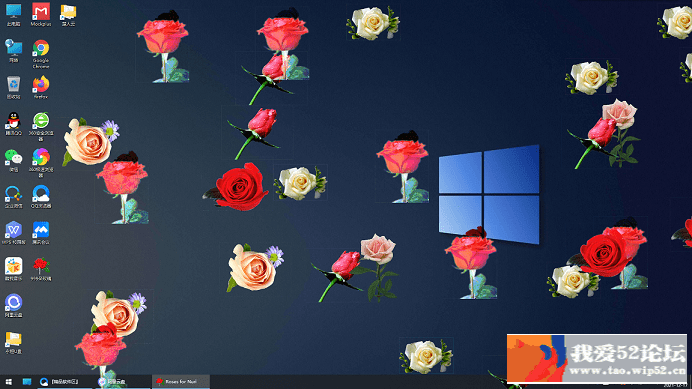Select the red rose app desktop shortcut
Viewport: 692px width, 389px height.
[x=41, y=270]
